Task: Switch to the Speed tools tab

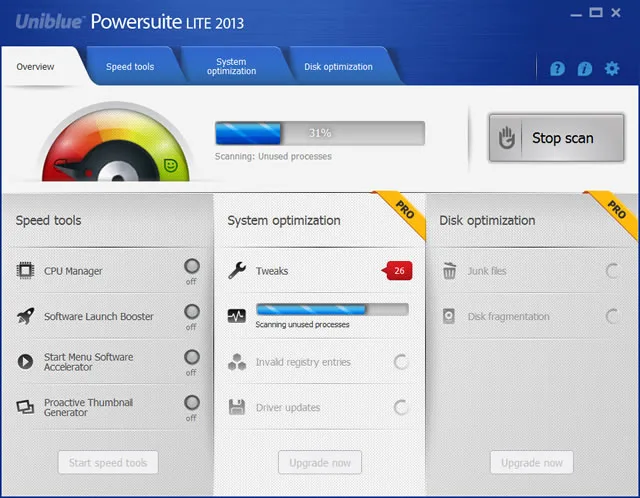Action: click(x=130, y=67)
